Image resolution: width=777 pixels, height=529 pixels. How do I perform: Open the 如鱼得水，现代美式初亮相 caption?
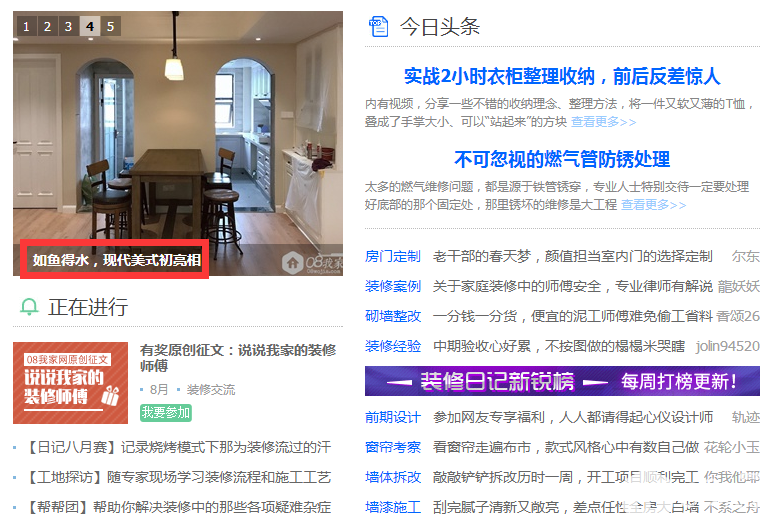(x=116, y=260)
